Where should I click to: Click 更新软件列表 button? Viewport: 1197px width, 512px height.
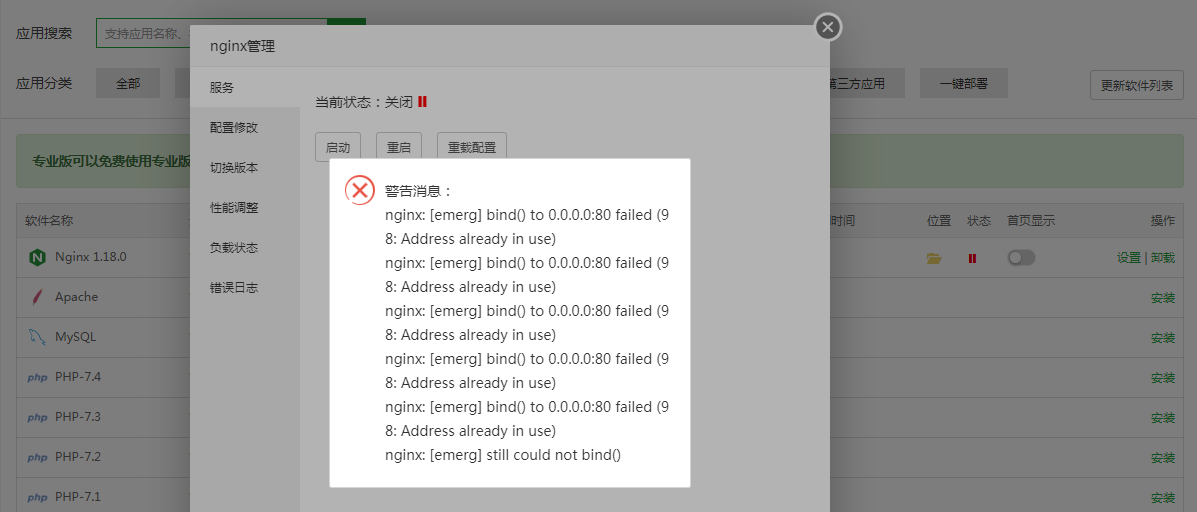[1137, 85]
